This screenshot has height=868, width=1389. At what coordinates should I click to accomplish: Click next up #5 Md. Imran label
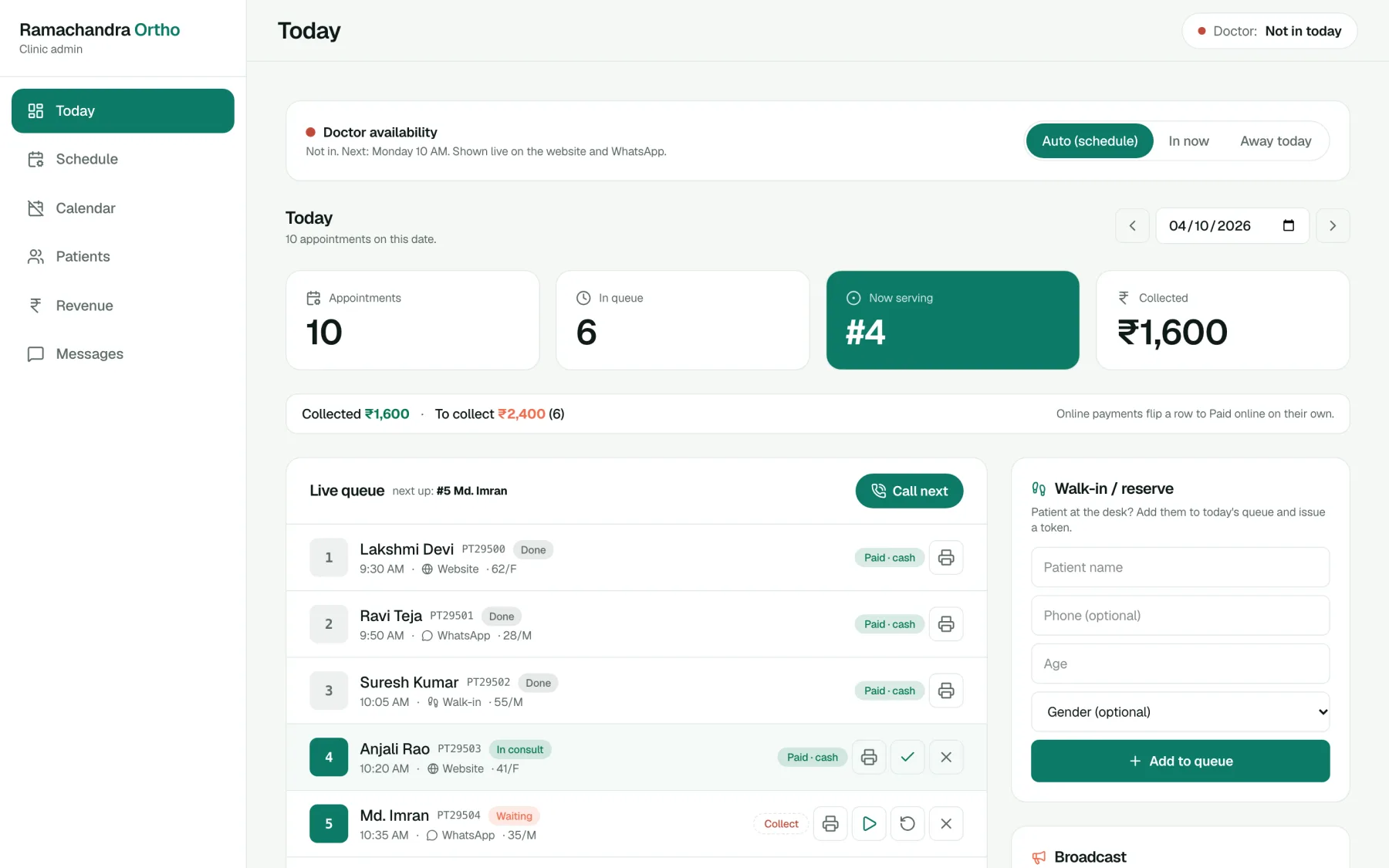click(449, 491)
